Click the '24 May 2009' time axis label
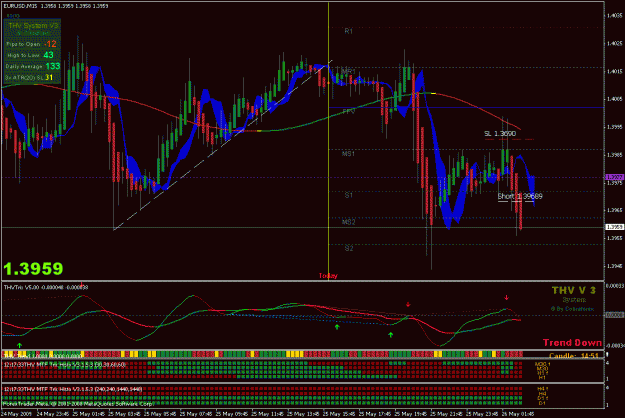625x418 pixels. [16, 414]
